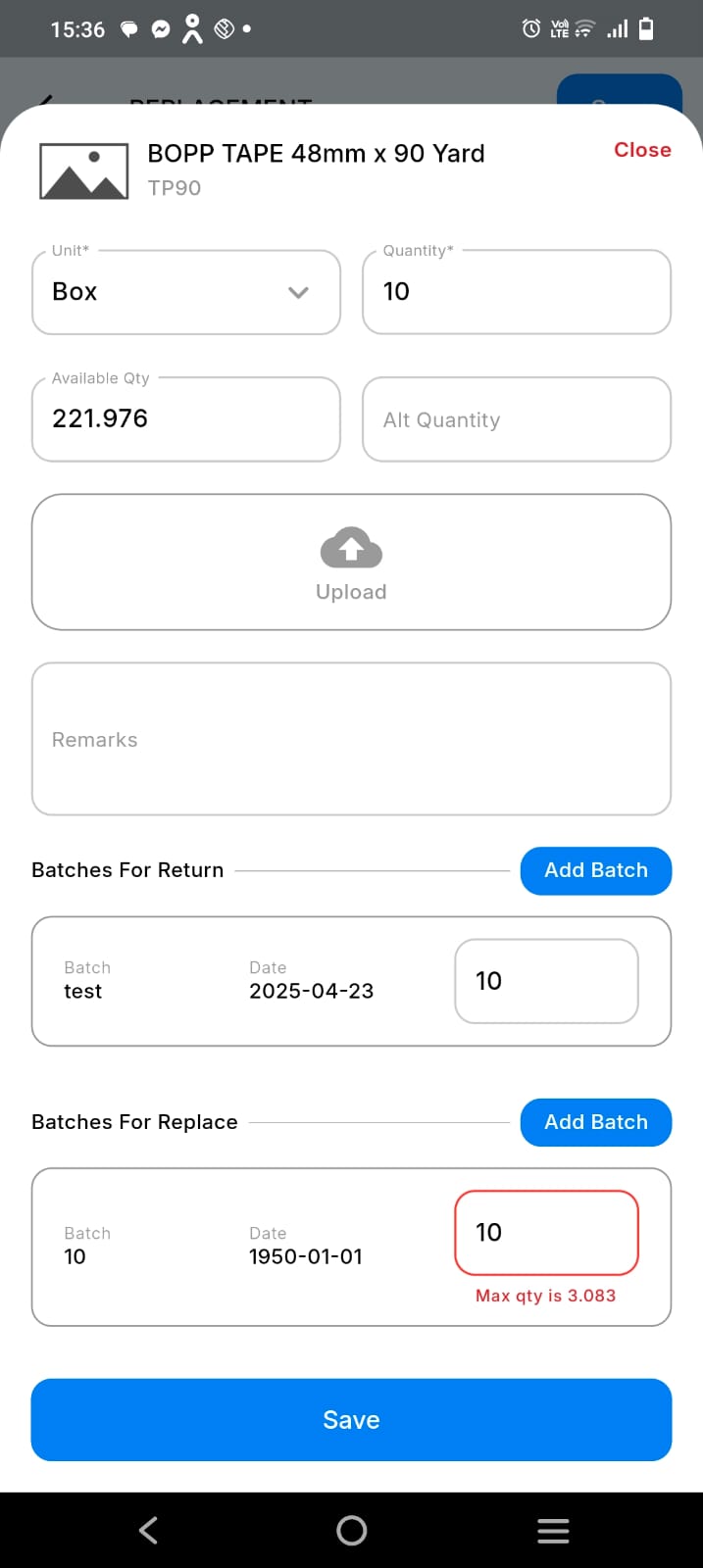Add Batch under Batches For Replace
Image resolution: width=703 pixels, height=1568 pixels.
coord(595,1122)
